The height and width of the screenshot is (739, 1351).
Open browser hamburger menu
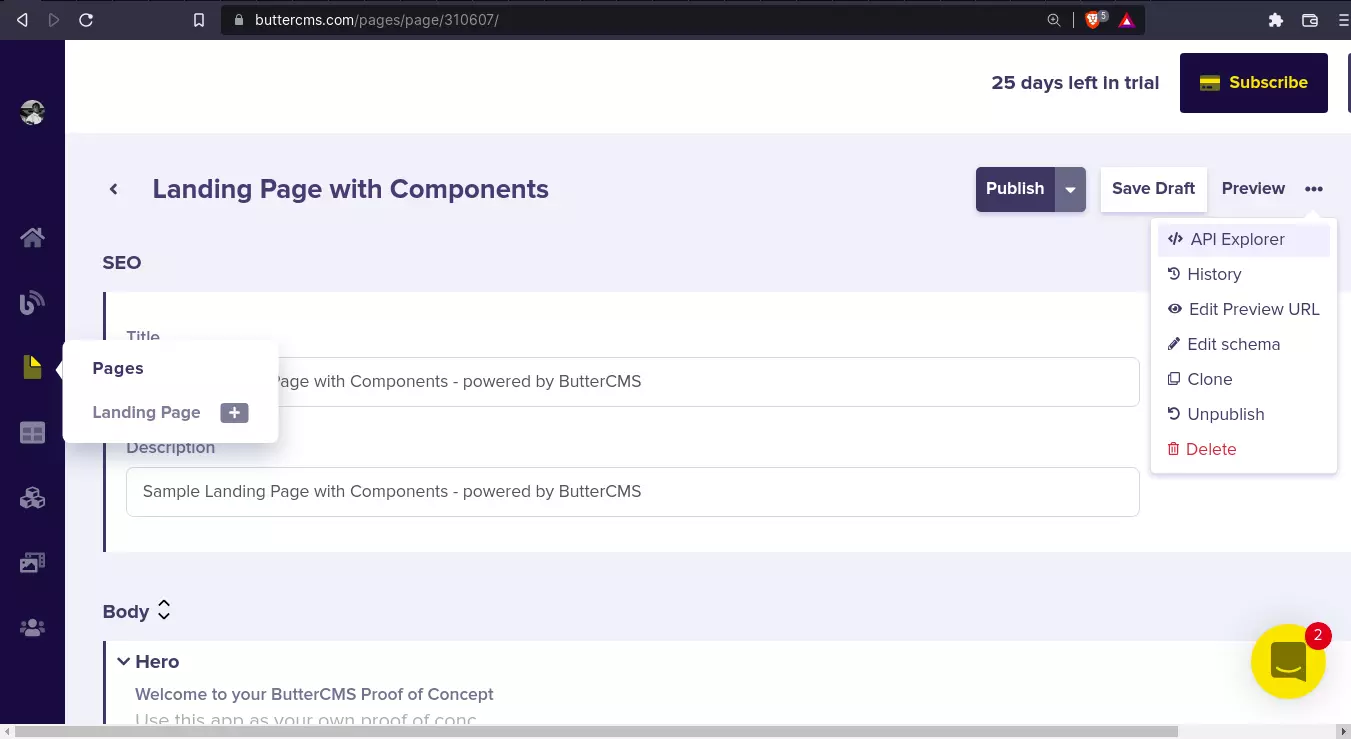pos(1342,20)
